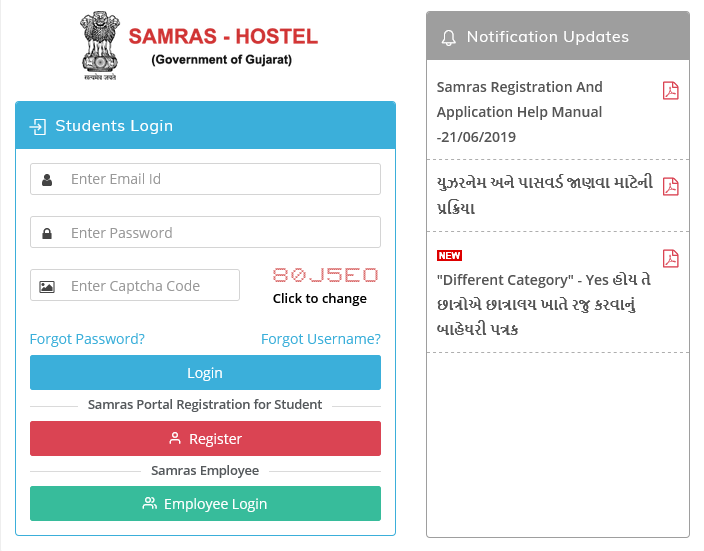Click the image icon in Captcha field

[47, 287]
